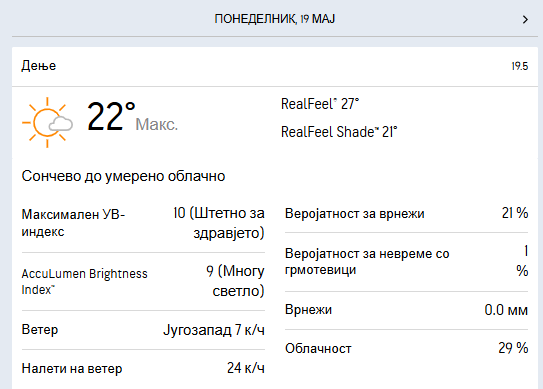Select the Максимален УВ-индекс row
The image size is (543, 389).
[x=143, y=223]
